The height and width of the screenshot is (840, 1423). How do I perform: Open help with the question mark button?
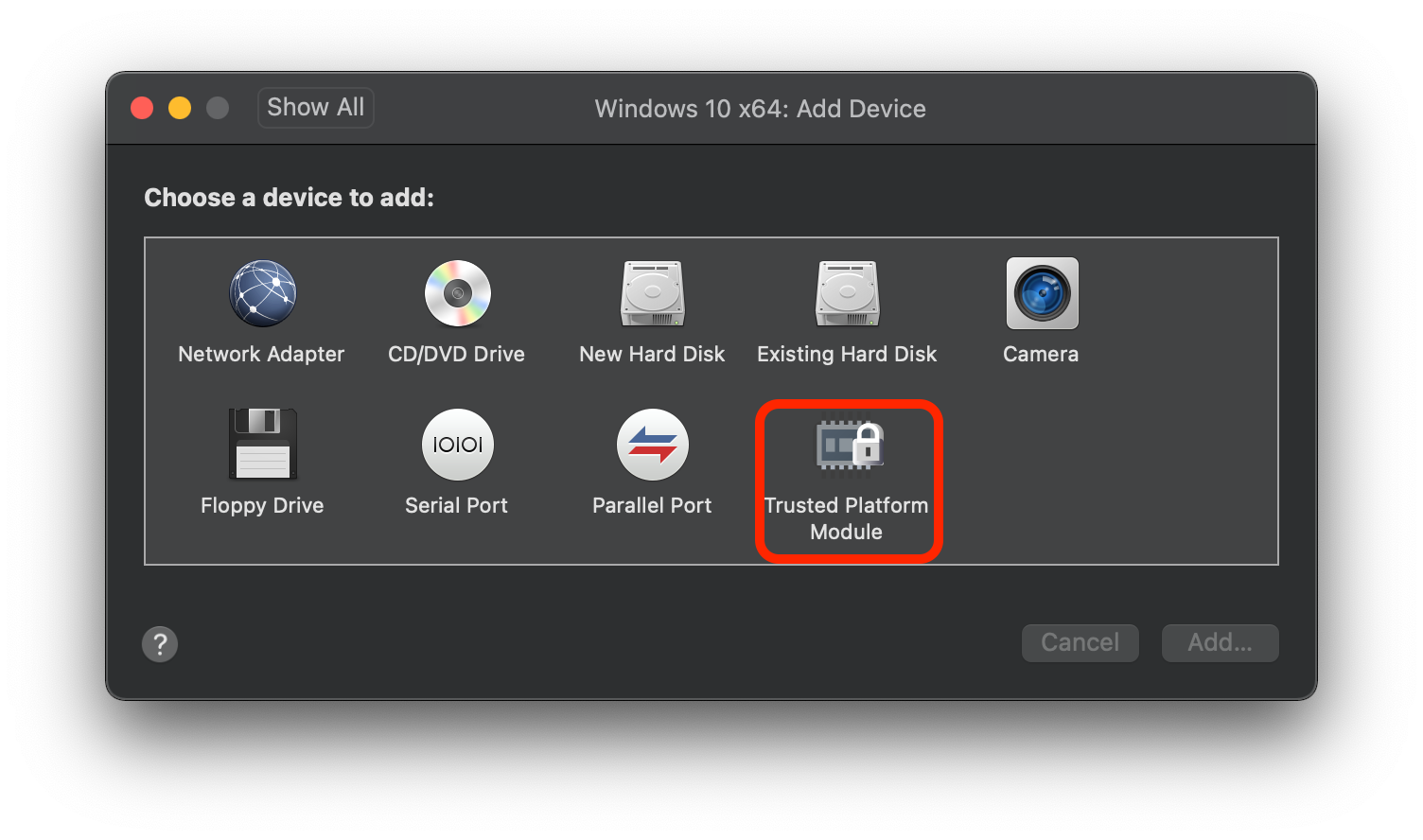coord(160,644)
